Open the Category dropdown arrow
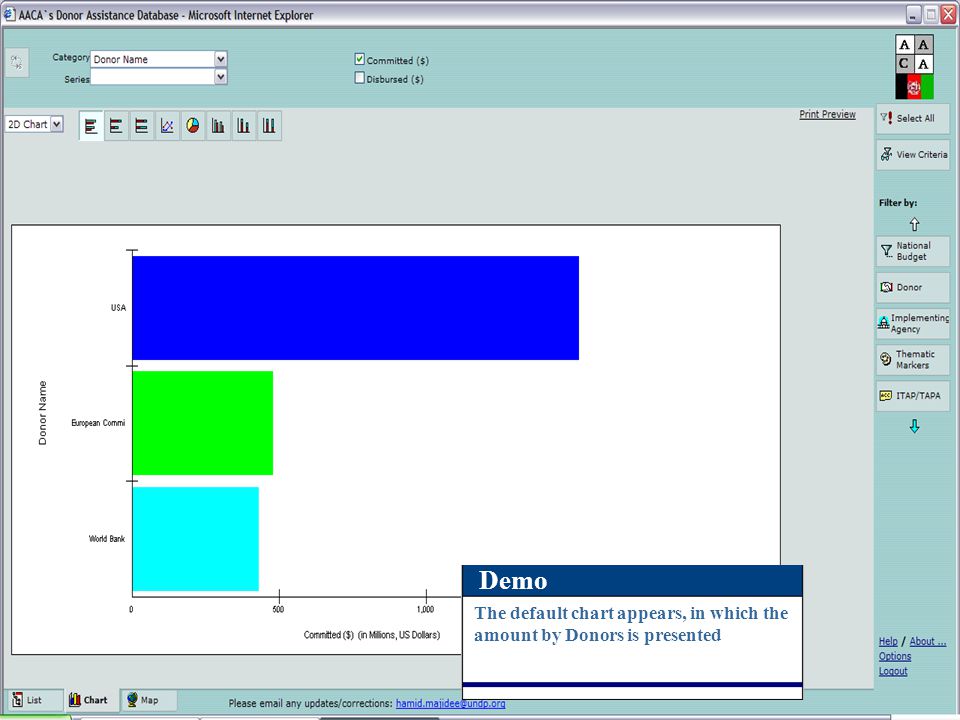This screenshot has height=720, width=960. [x=221, y=59]
